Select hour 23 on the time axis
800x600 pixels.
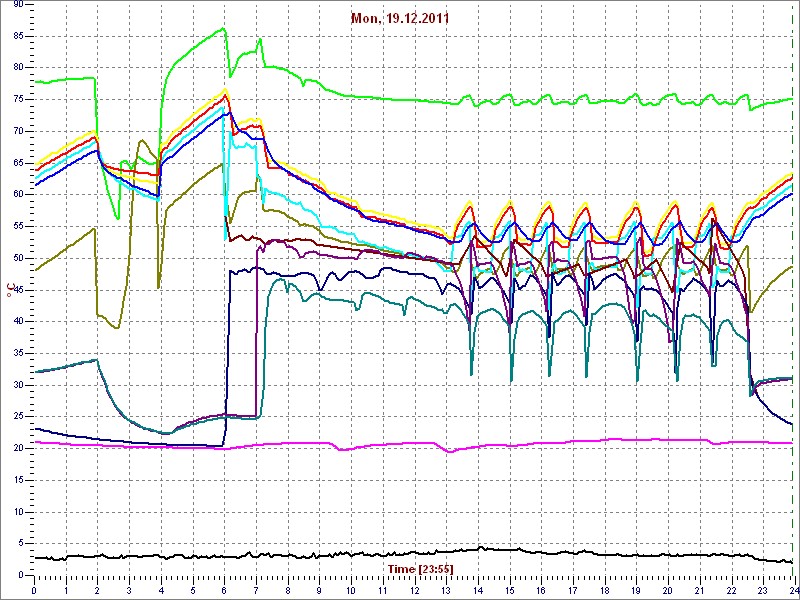[x=762, y=590]
